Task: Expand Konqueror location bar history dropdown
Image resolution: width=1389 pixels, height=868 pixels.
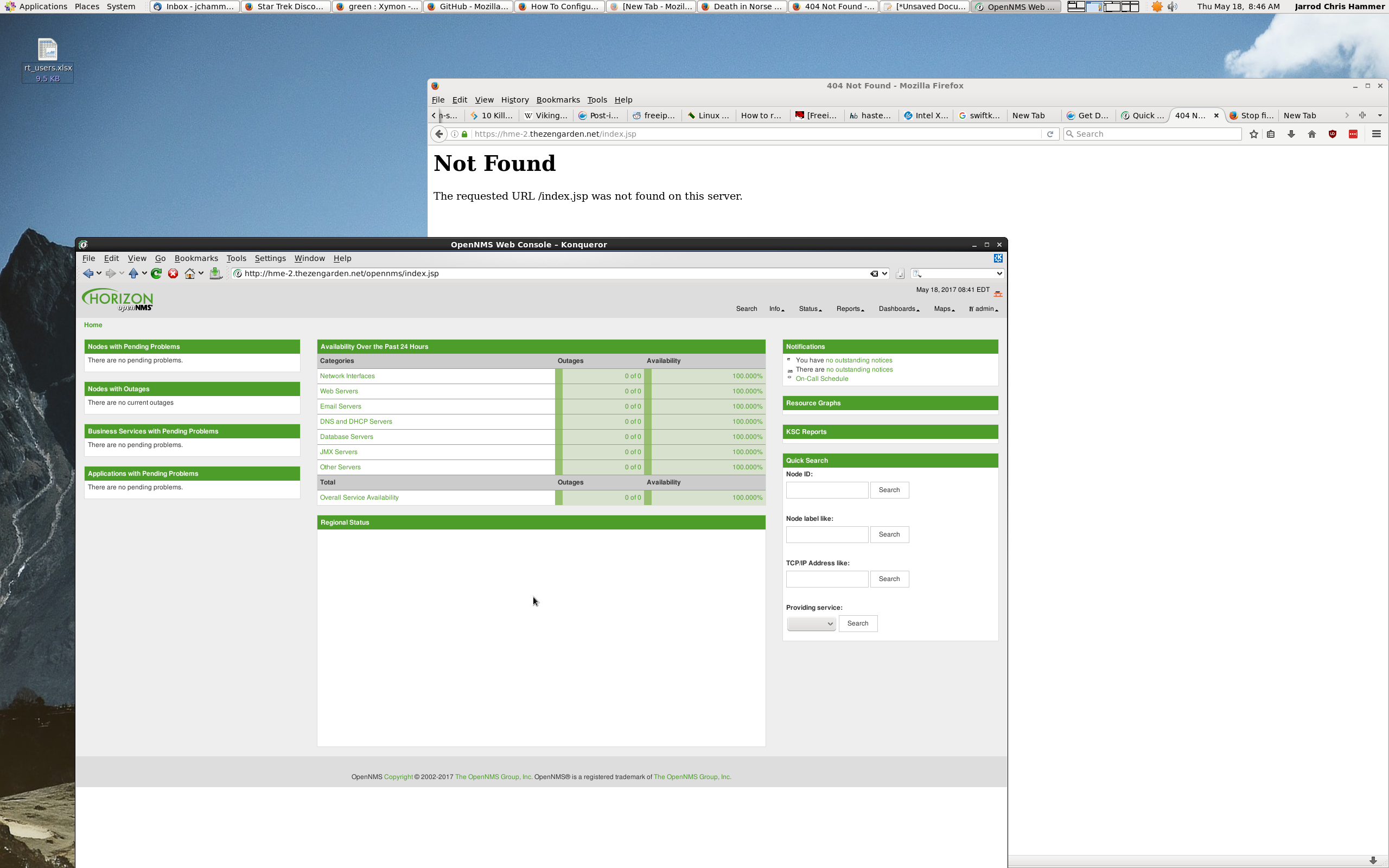Action: (x=885, y=273)
